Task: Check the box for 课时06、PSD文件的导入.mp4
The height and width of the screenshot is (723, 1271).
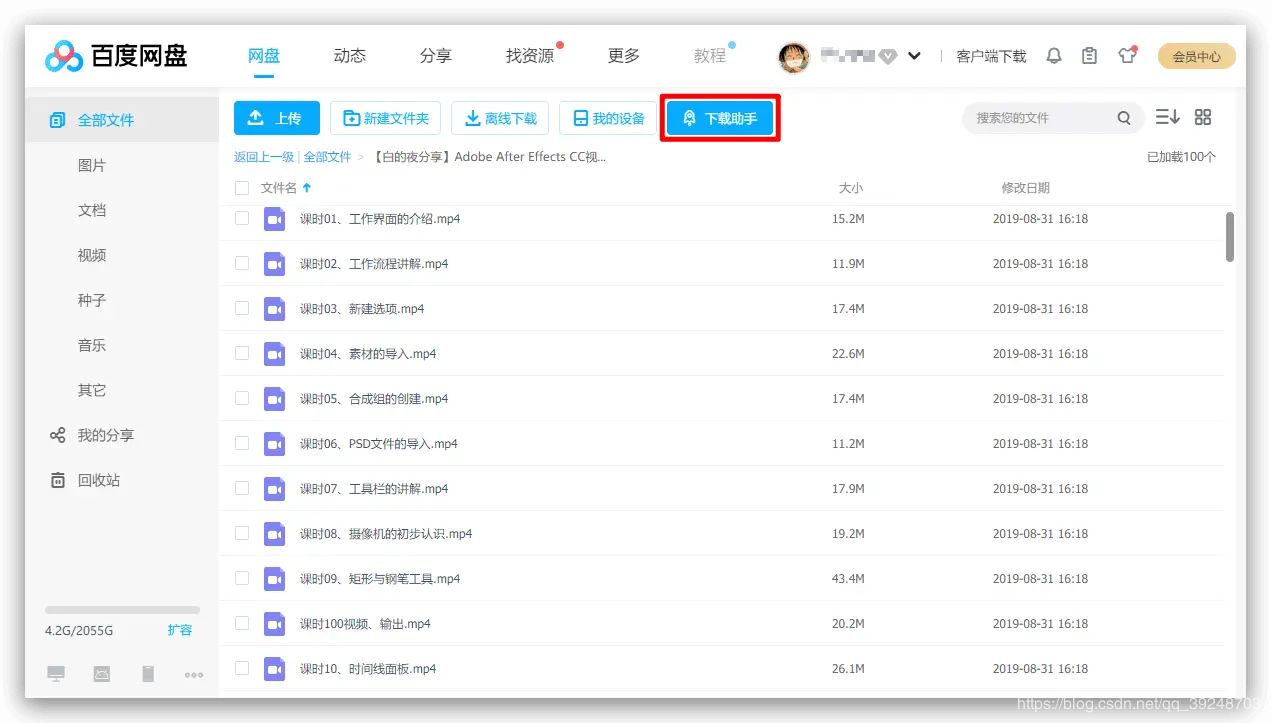Action: [x=242, y=443]
